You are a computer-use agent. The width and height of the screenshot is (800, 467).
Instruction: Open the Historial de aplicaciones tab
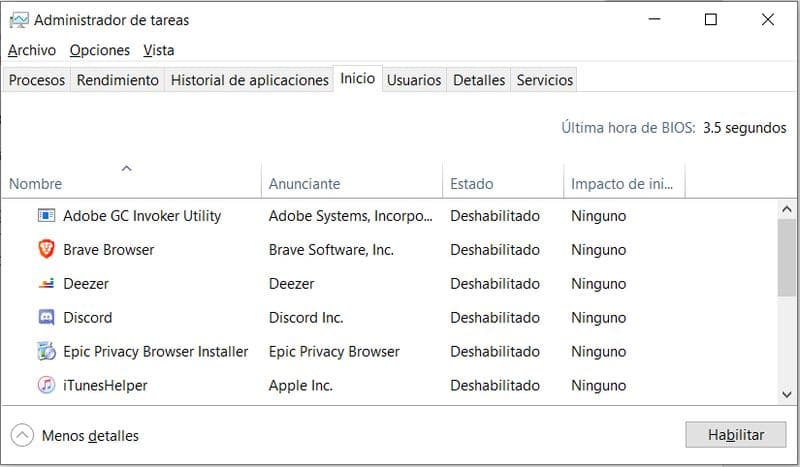point(249,80)
